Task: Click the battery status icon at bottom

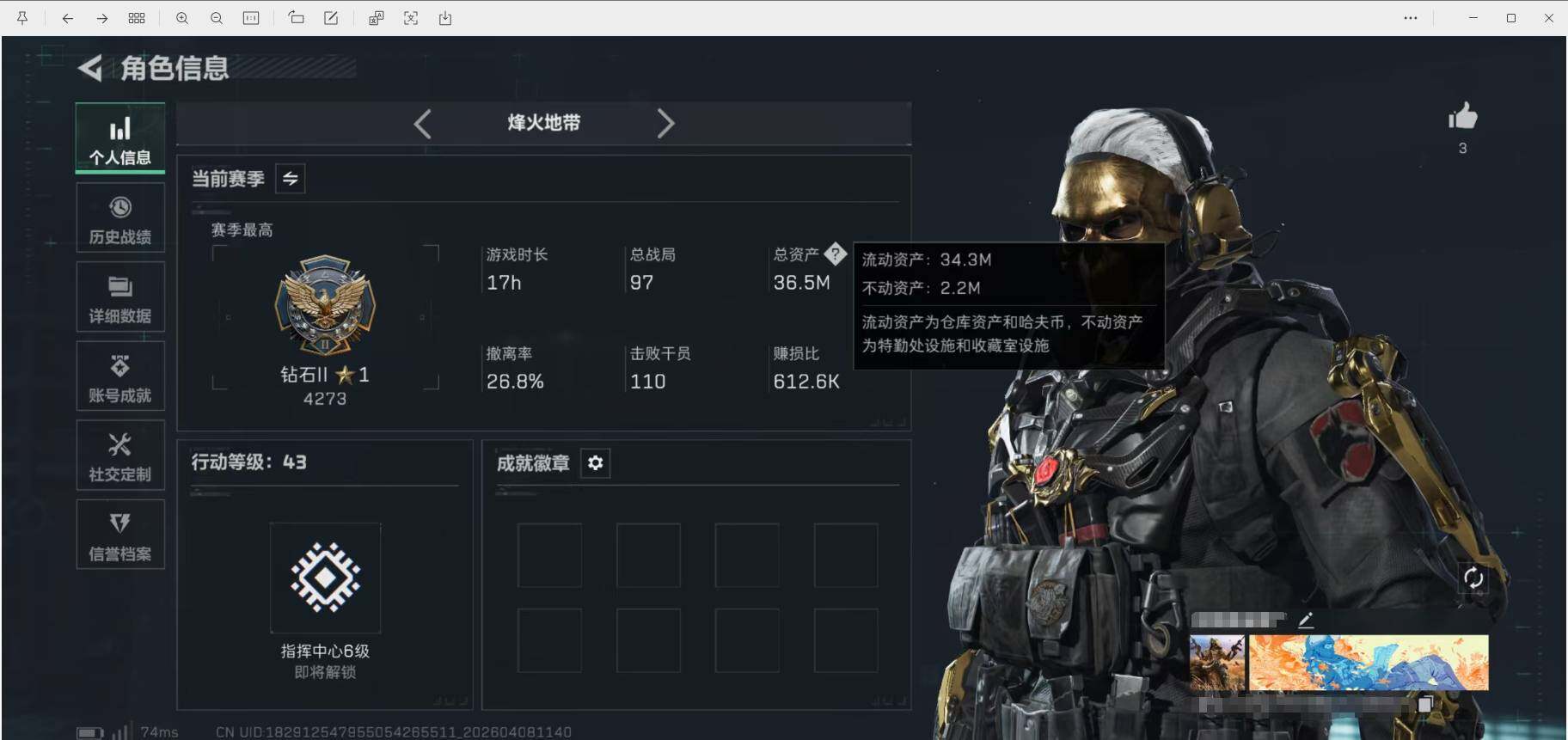Action: [90, 733]
